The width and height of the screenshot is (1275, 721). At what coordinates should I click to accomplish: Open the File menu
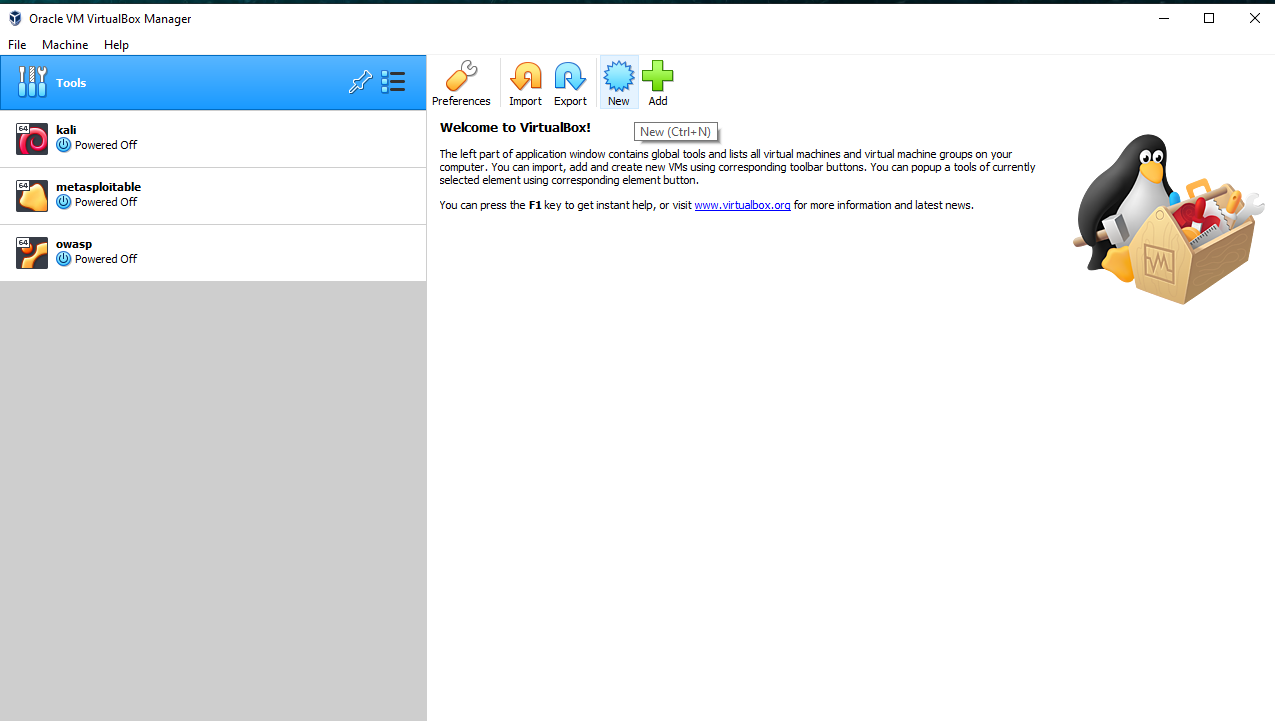click(x=17, y=45)
